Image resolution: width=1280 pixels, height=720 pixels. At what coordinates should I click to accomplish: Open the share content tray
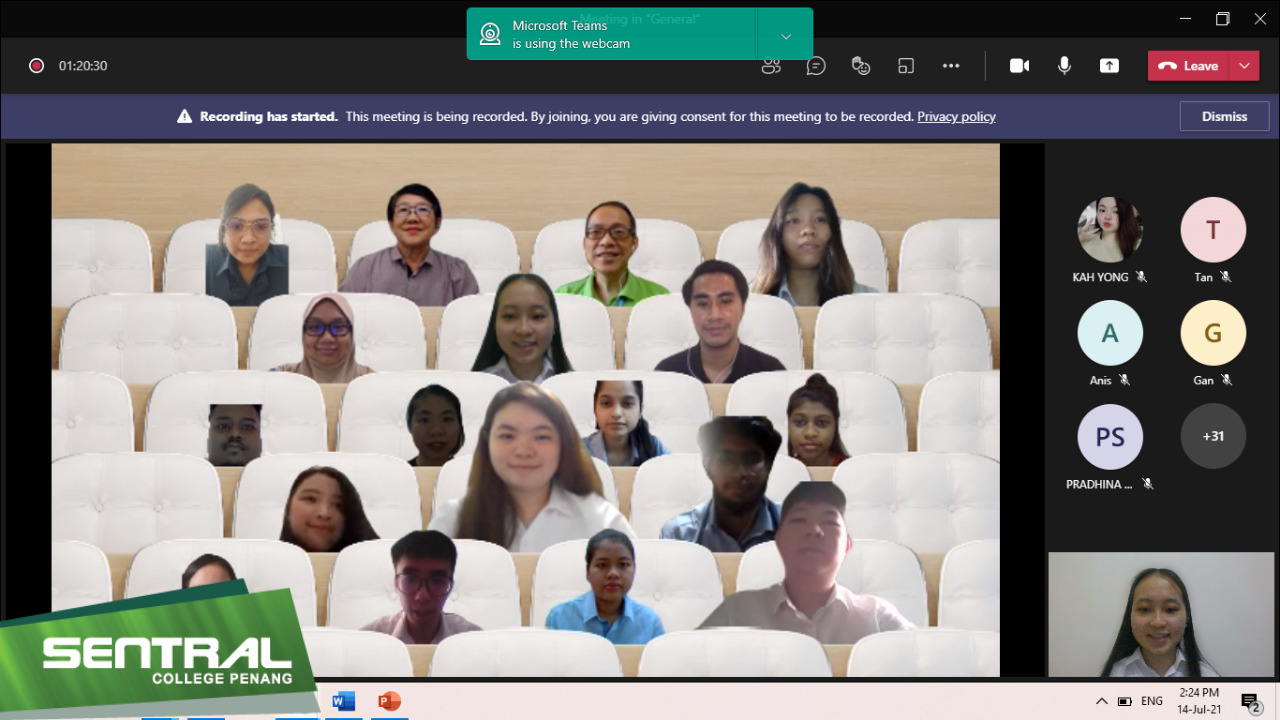[1109, 66]
